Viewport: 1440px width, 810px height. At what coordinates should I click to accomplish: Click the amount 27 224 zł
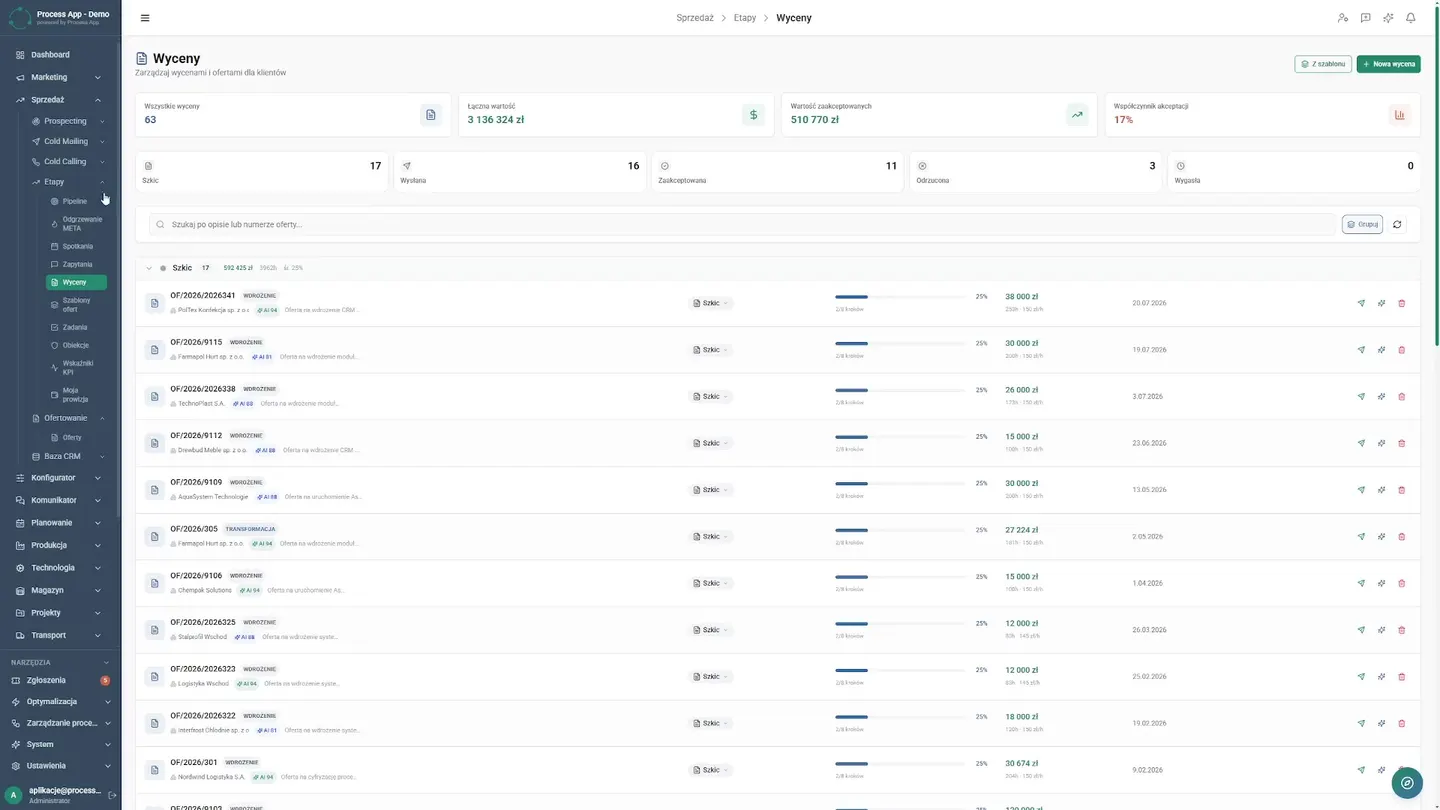point(1022,530)
